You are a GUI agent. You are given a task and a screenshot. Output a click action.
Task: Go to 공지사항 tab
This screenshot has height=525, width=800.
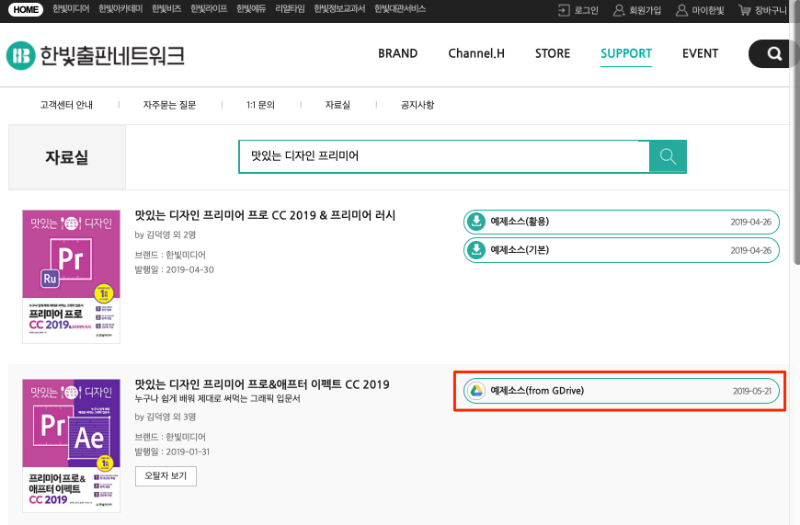[417, 105]
